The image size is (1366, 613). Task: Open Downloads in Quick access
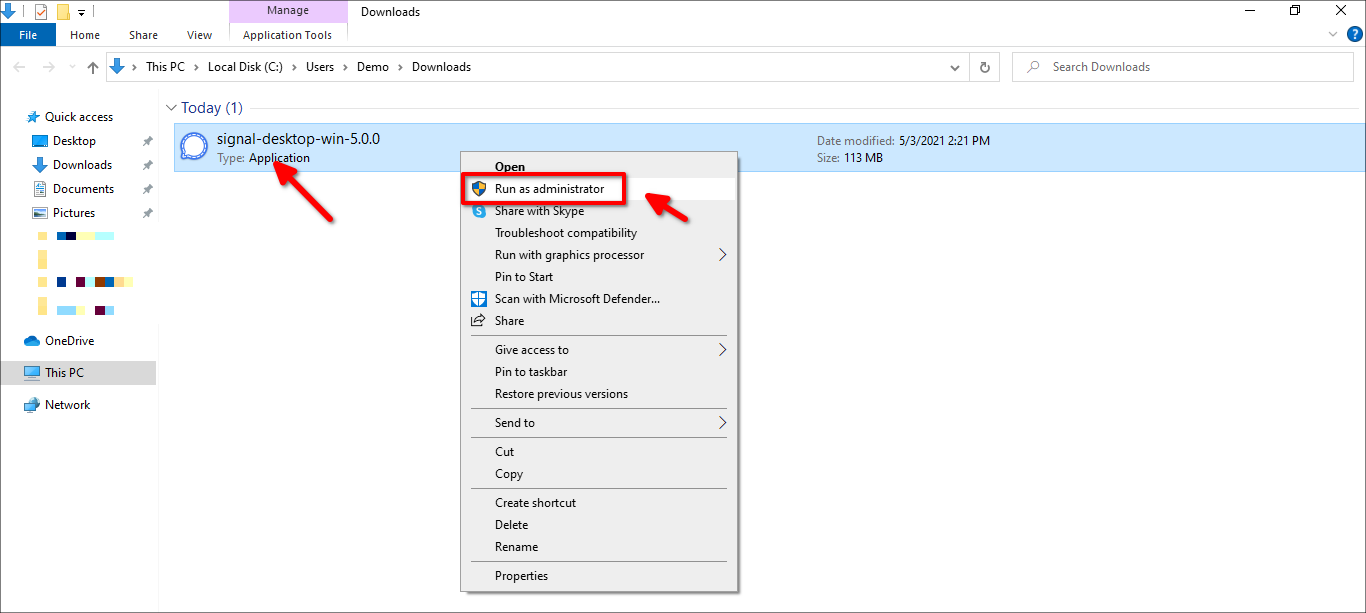pos(82,165)
